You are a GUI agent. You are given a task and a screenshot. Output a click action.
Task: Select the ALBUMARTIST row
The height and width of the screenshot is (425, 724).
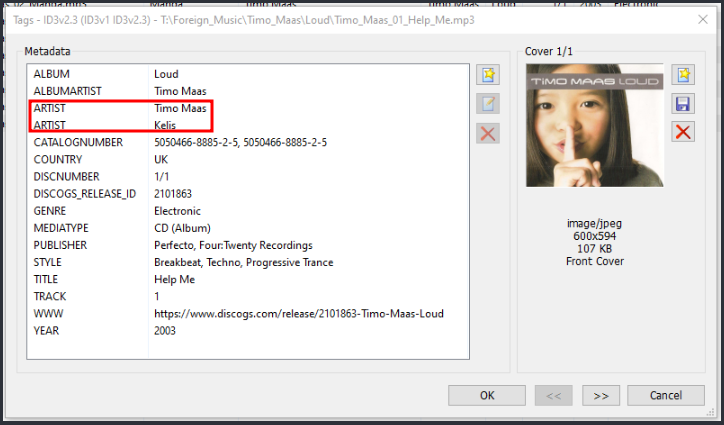pos(248,91)
